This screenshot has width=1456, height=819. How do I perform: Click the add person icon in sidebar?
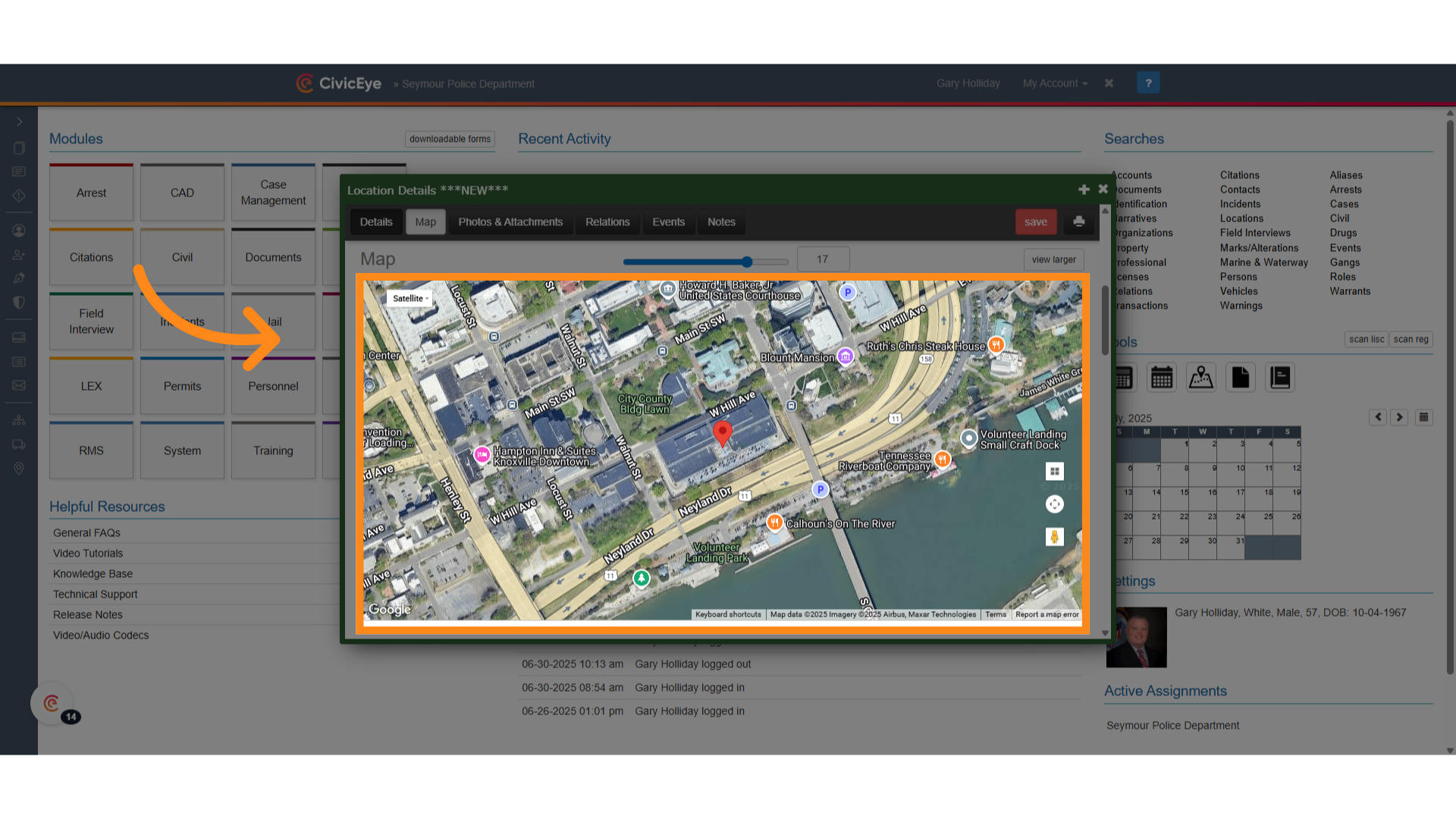point(19,255)
